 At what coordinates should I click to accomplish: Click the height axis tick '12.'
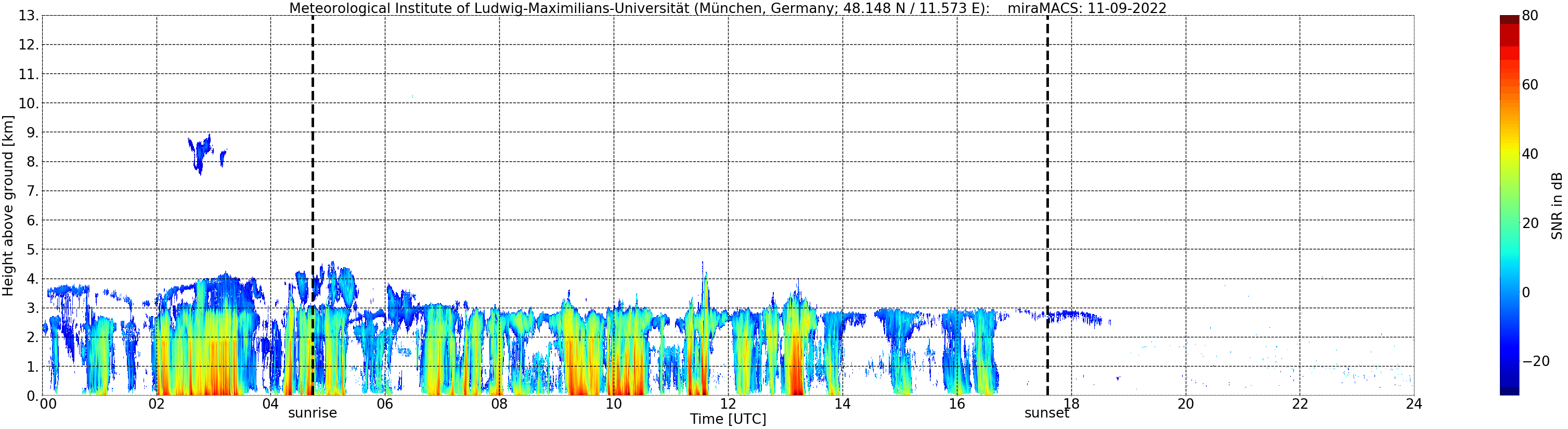29,45
